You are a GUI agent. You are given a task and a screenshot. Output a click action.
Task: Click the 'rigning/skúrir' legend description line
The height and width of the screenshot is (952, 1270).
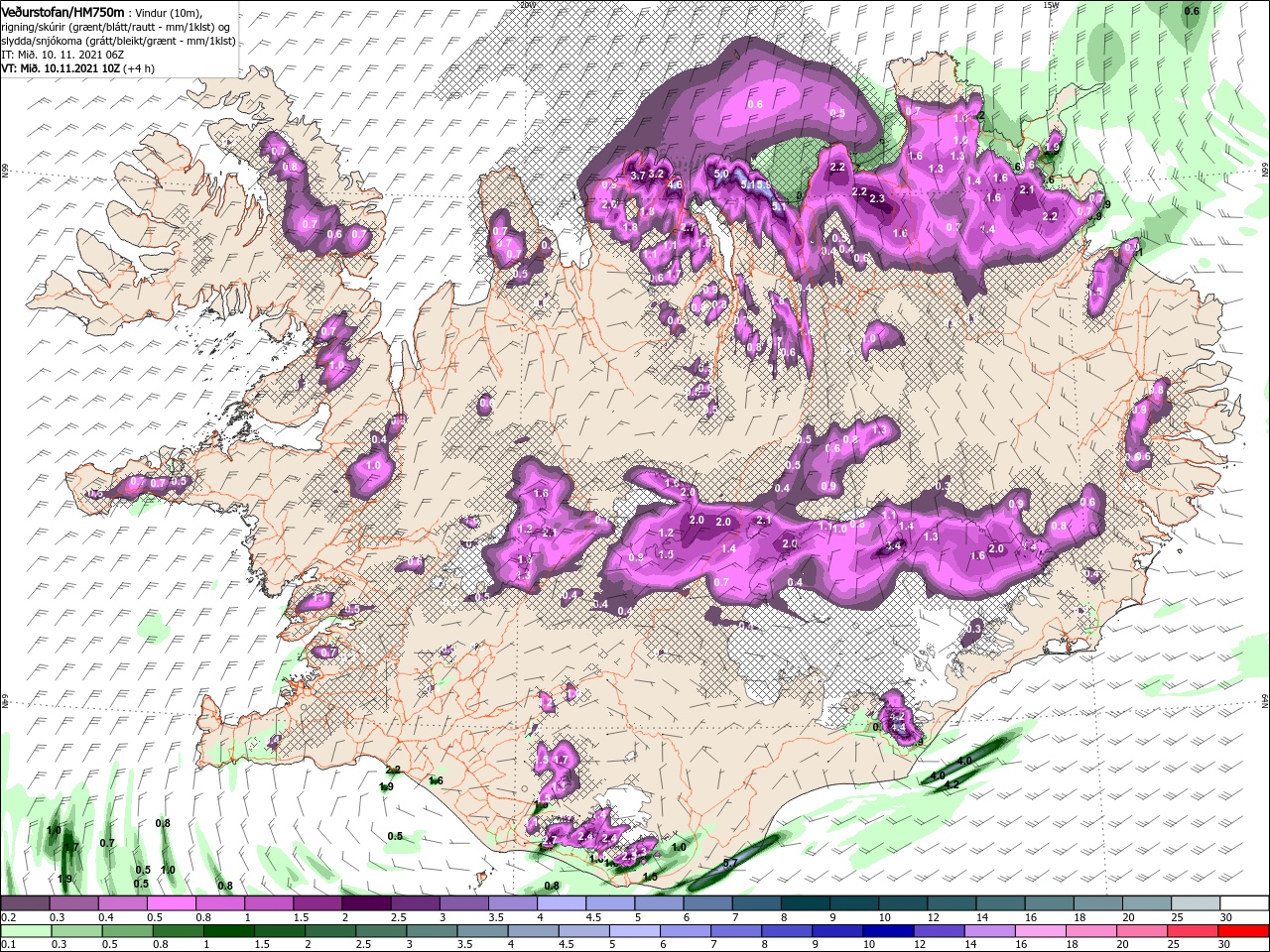(x=115, y=27)
